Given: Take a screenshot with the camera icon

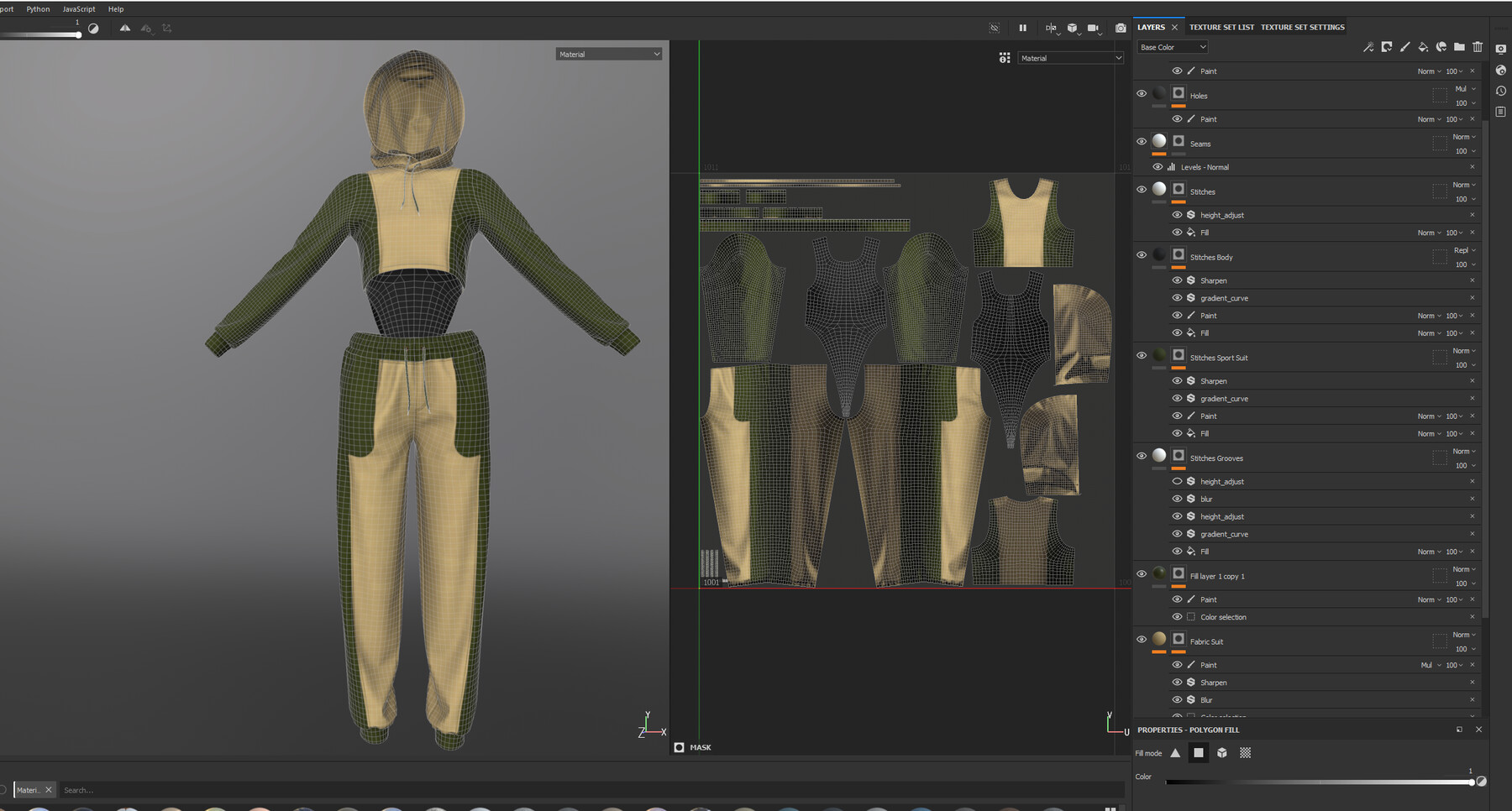Looking at the screenshot, I should (x=1120, y=28).
